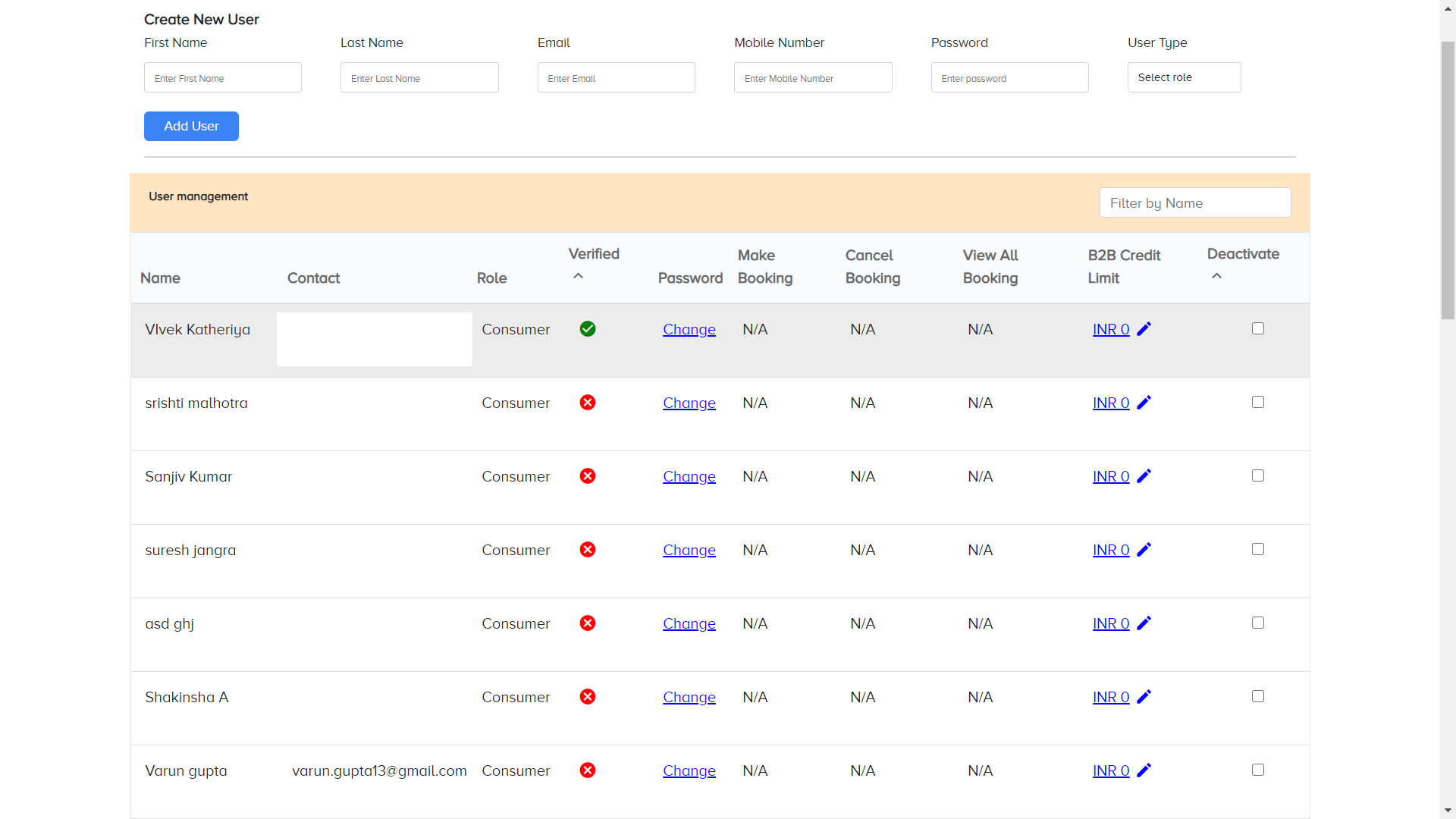Viewport: 1456px width, 819px height.
Task: Edit Shakinsha A credit limit pencil icon
Action: pos(1144,697)
